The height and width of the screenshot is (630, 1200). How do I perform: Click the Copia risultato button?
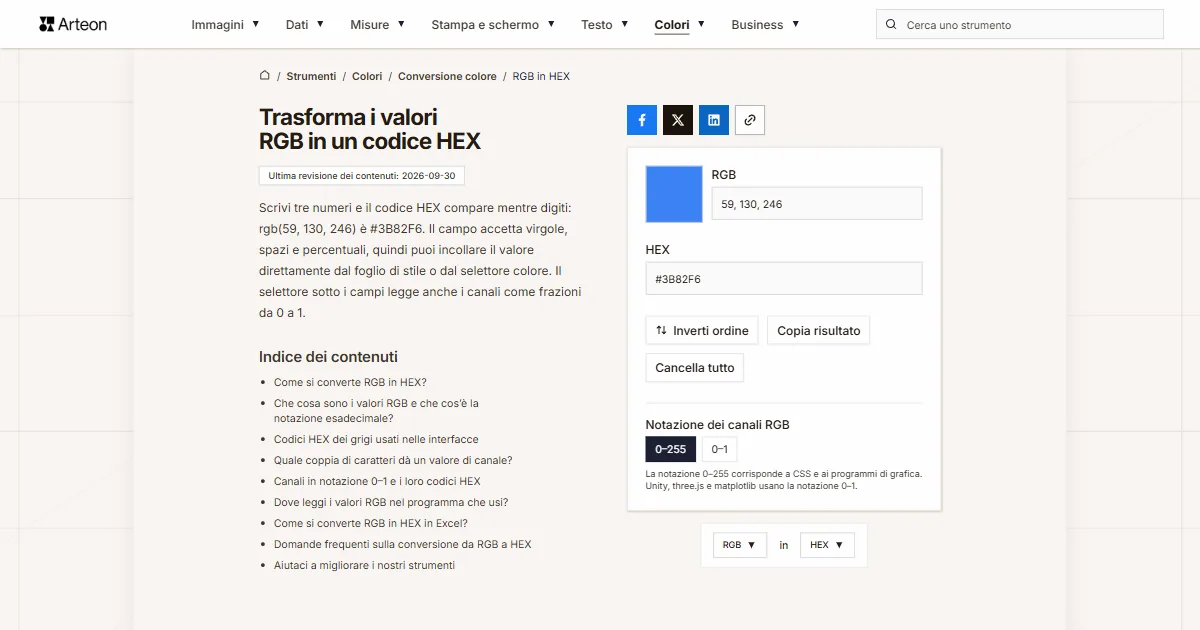click(818, 331)
